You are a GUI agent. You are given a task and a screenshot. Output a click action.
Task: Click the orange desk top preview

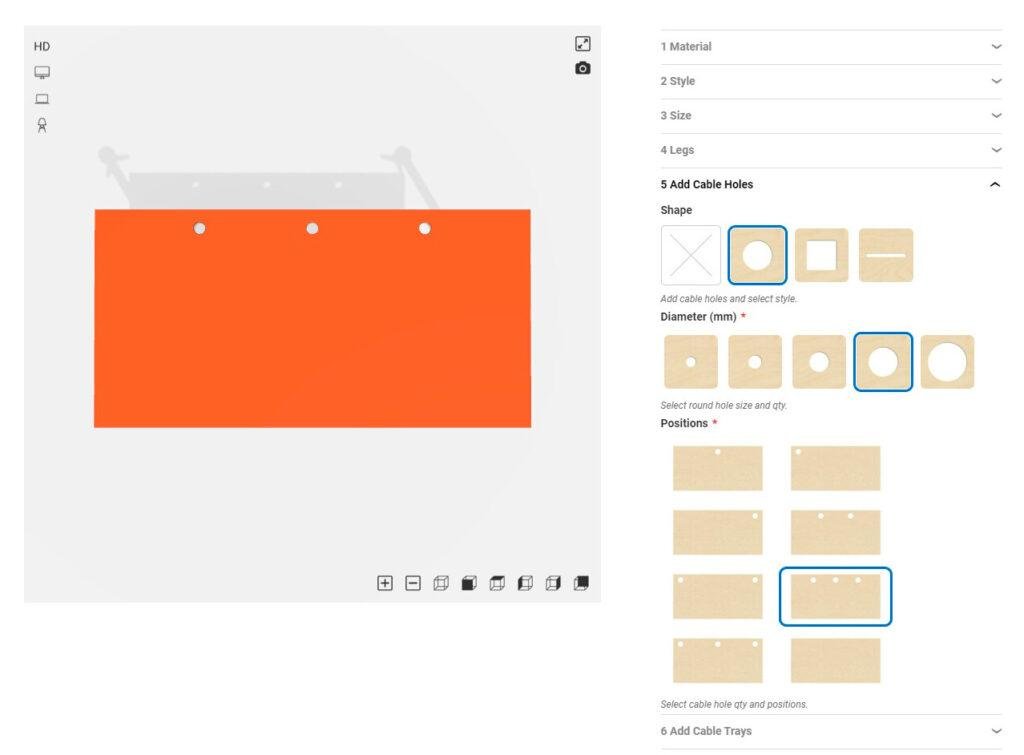pyautogui.click(x=312, y=319)
